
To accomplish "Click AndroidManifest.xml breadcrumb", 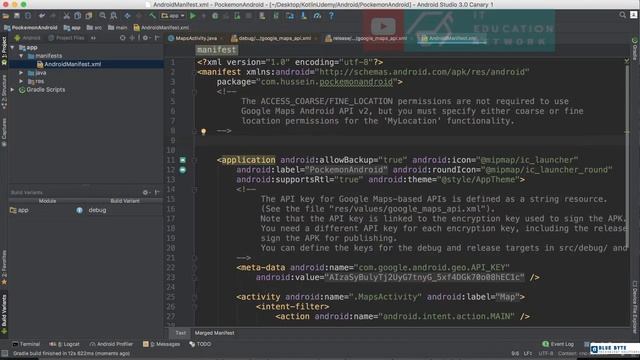I will coord(161,28).
